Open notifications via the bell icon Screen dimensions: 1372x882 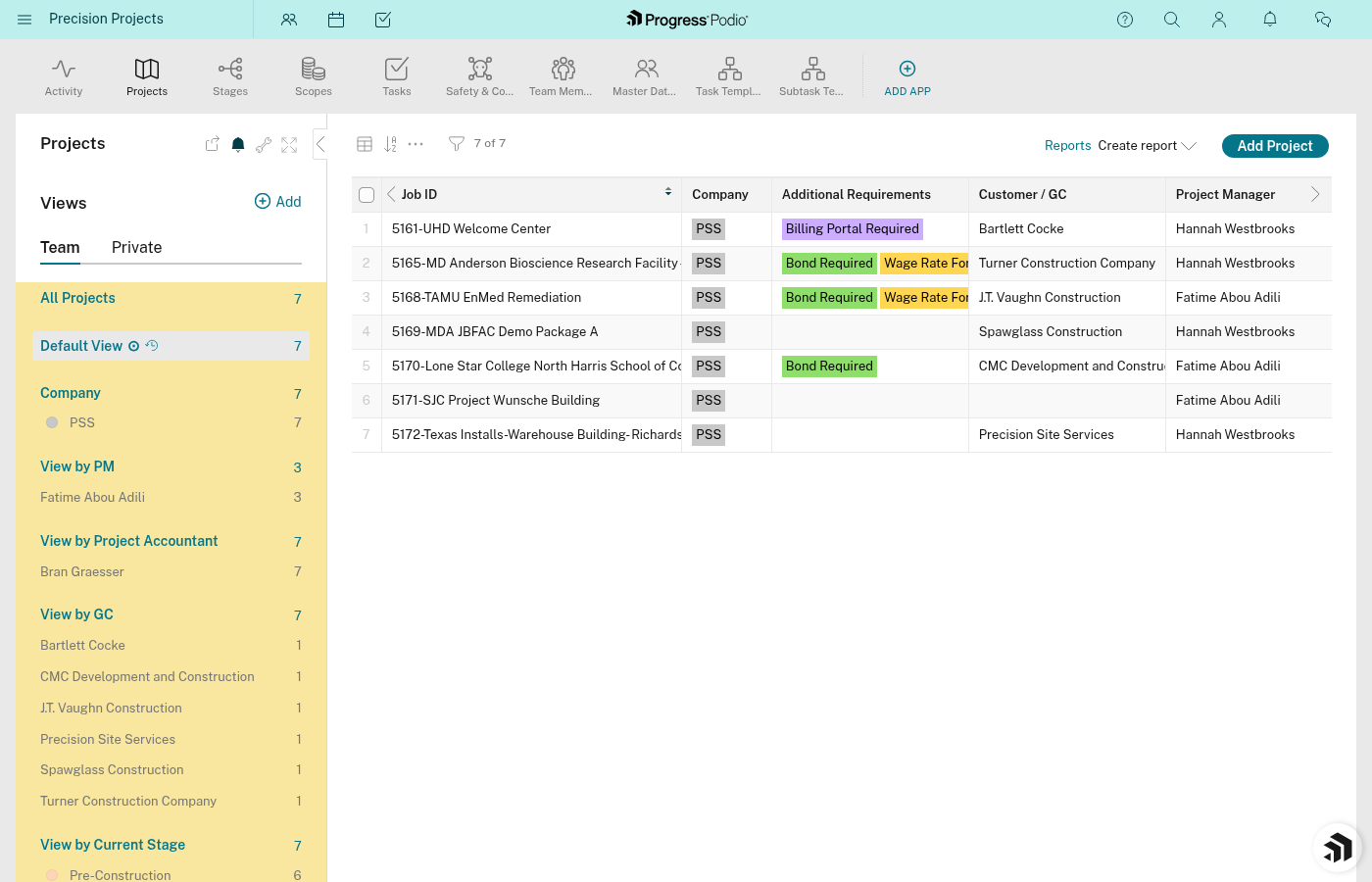click(1269, 20)
